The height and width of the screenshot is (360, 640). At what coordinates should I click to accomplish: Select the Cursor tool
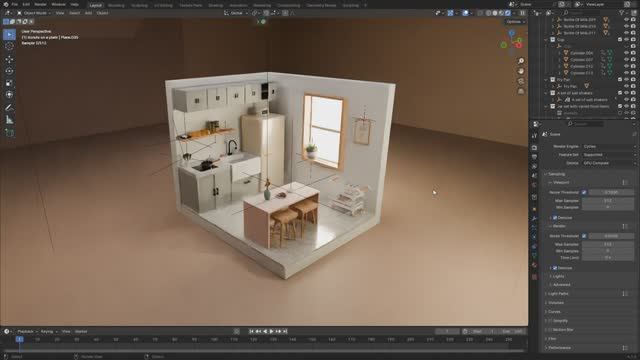pyautogui.click(x=9, y=47)
